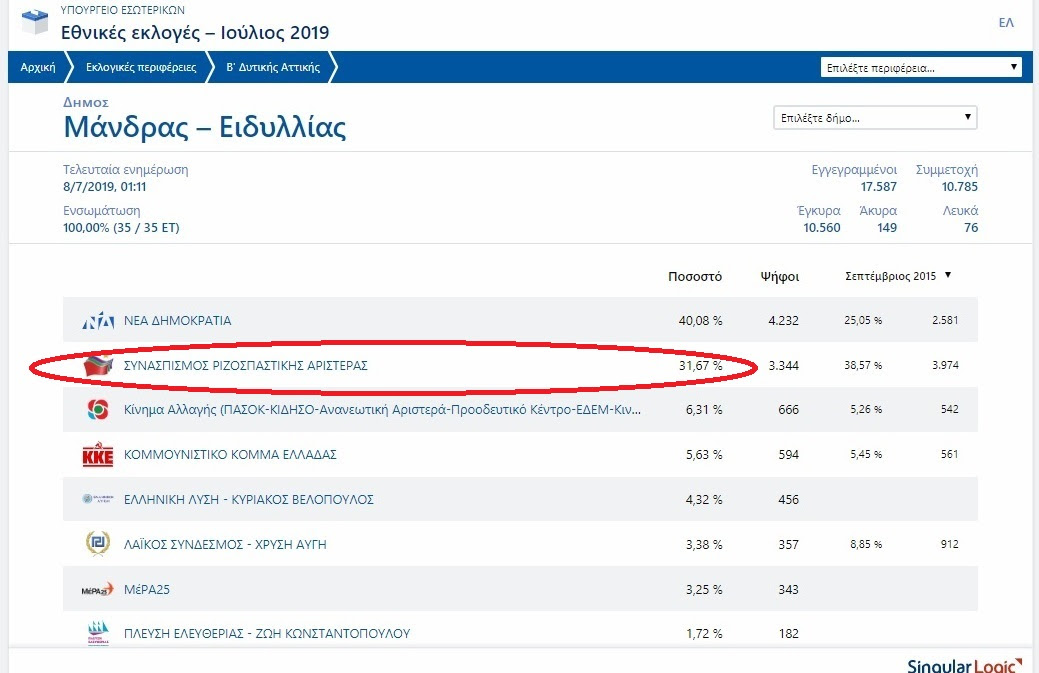Screen dimensions: 1039x673
Task: Click Nea Dimokratia percentage 40,08 %
Action: tap(700, 321)
